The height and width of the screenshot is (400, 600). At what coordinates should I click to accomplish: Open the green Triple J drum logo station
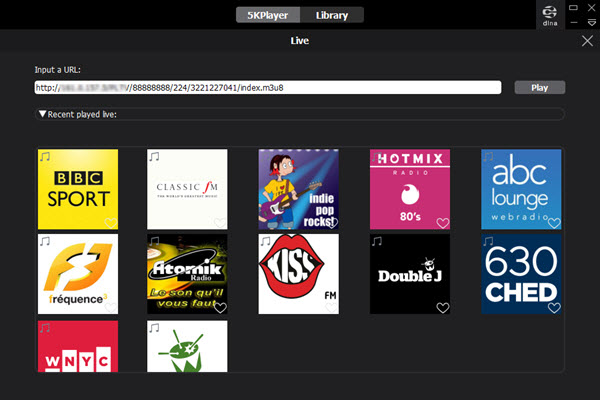(187, 346)
